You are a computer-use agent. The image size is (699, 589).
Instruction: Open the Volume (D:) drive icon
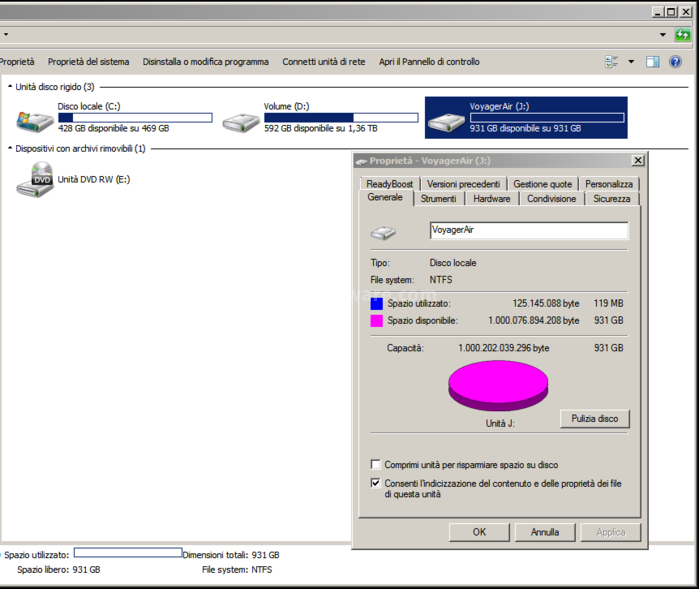coord(241,123)
